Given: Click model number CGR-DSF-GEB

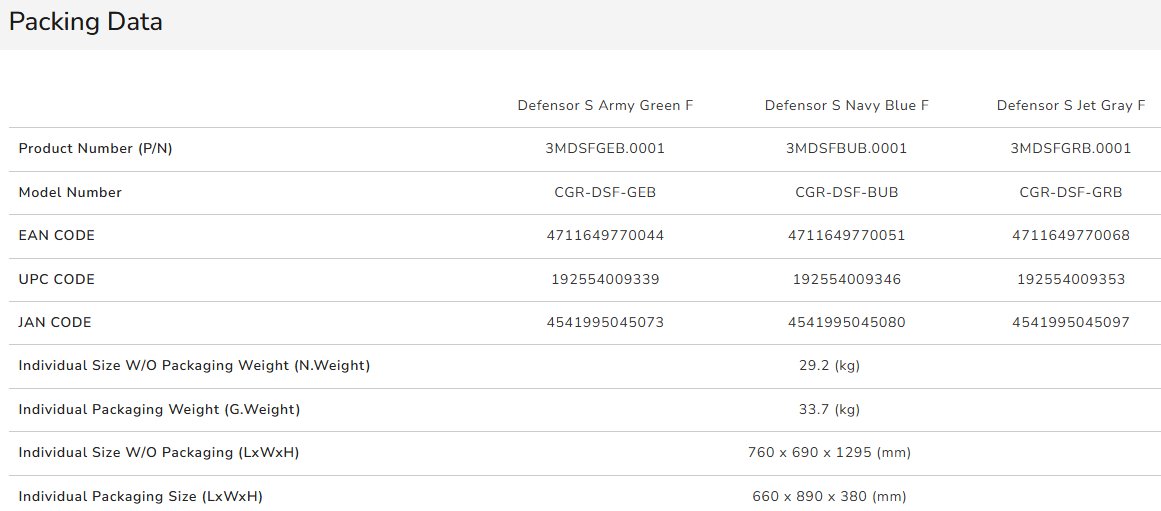Looking at the screenshot, I should (605, 192).
